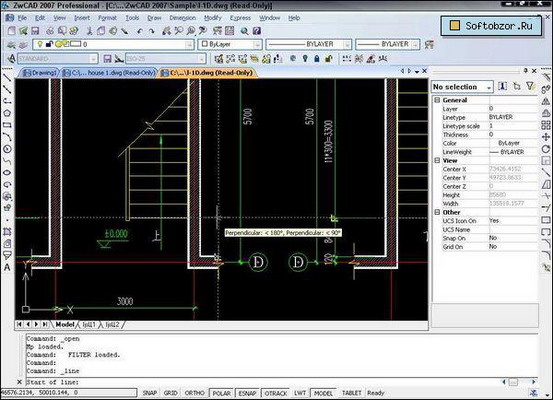Click the Quick Select filter icon in Properties
Screen dimensions: 553x400
(x=530, y=86)
